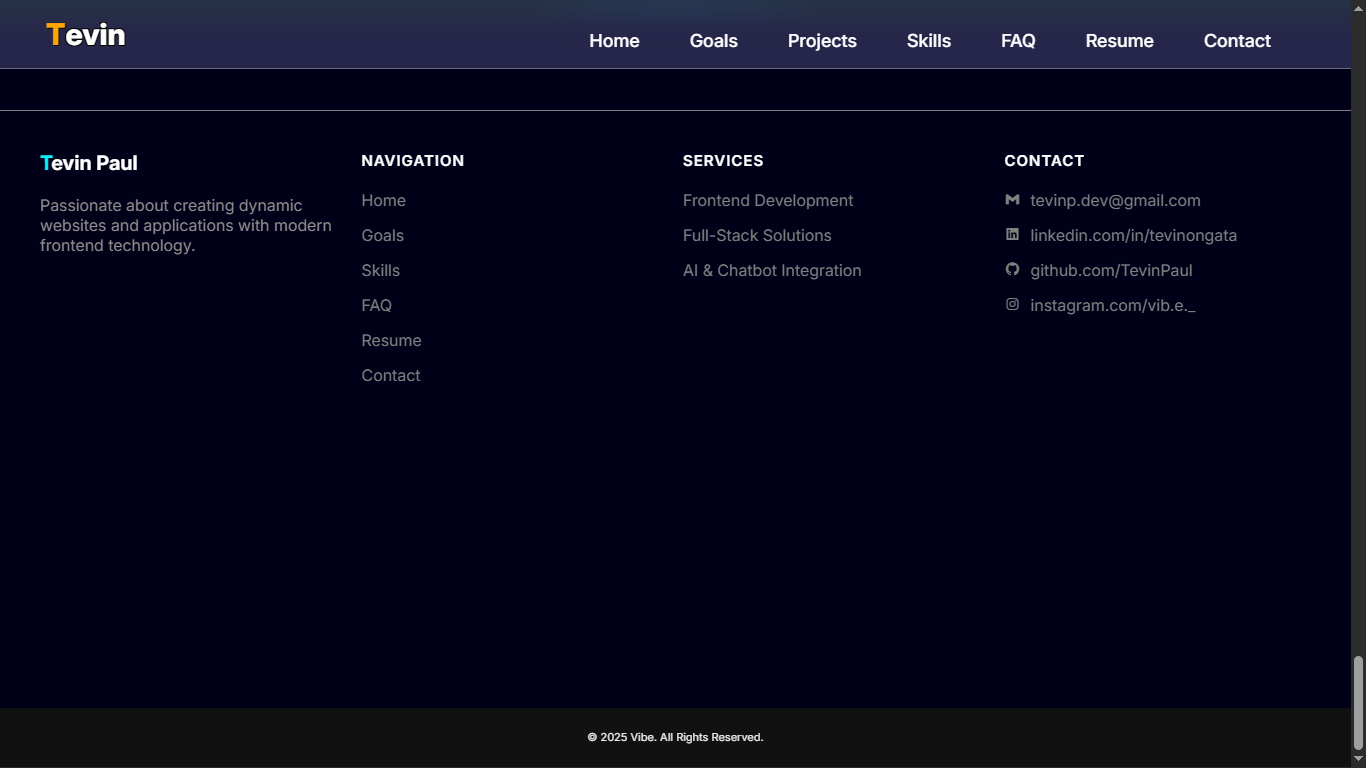Open Home from the top navbar
This screenshot has height=768, width=1366.
pyautogui.click(x=614, y=41)
